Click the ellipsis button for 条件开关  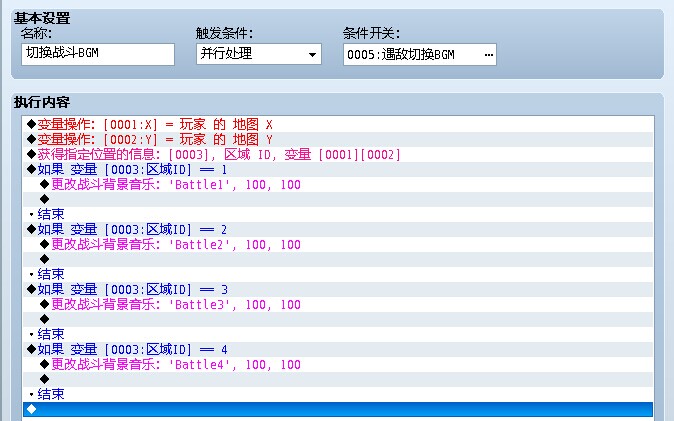[488, 55]
